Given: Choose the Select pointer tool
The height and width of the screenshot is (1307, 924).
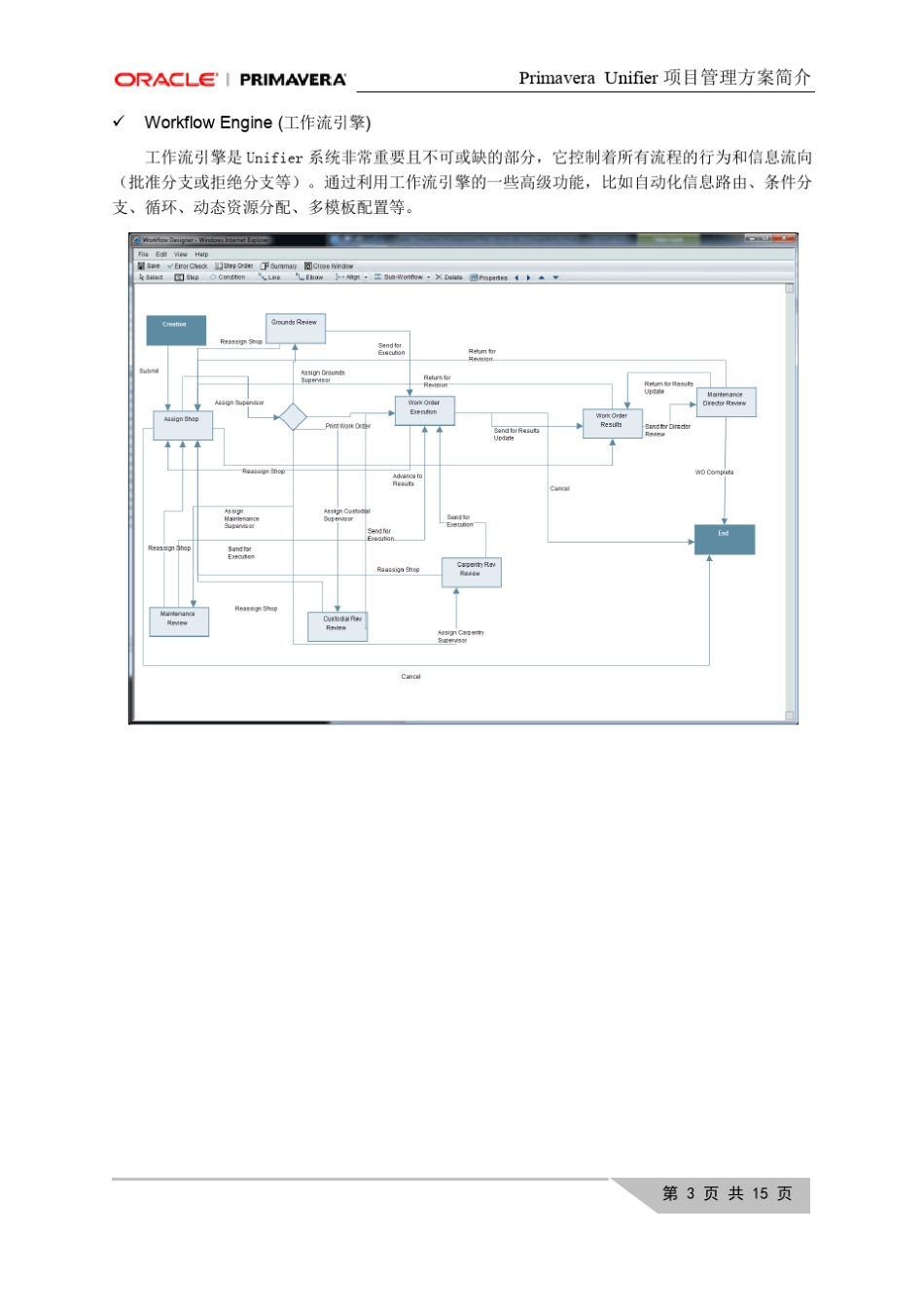Looking at the screenshot, I should (x=152, y=277).
